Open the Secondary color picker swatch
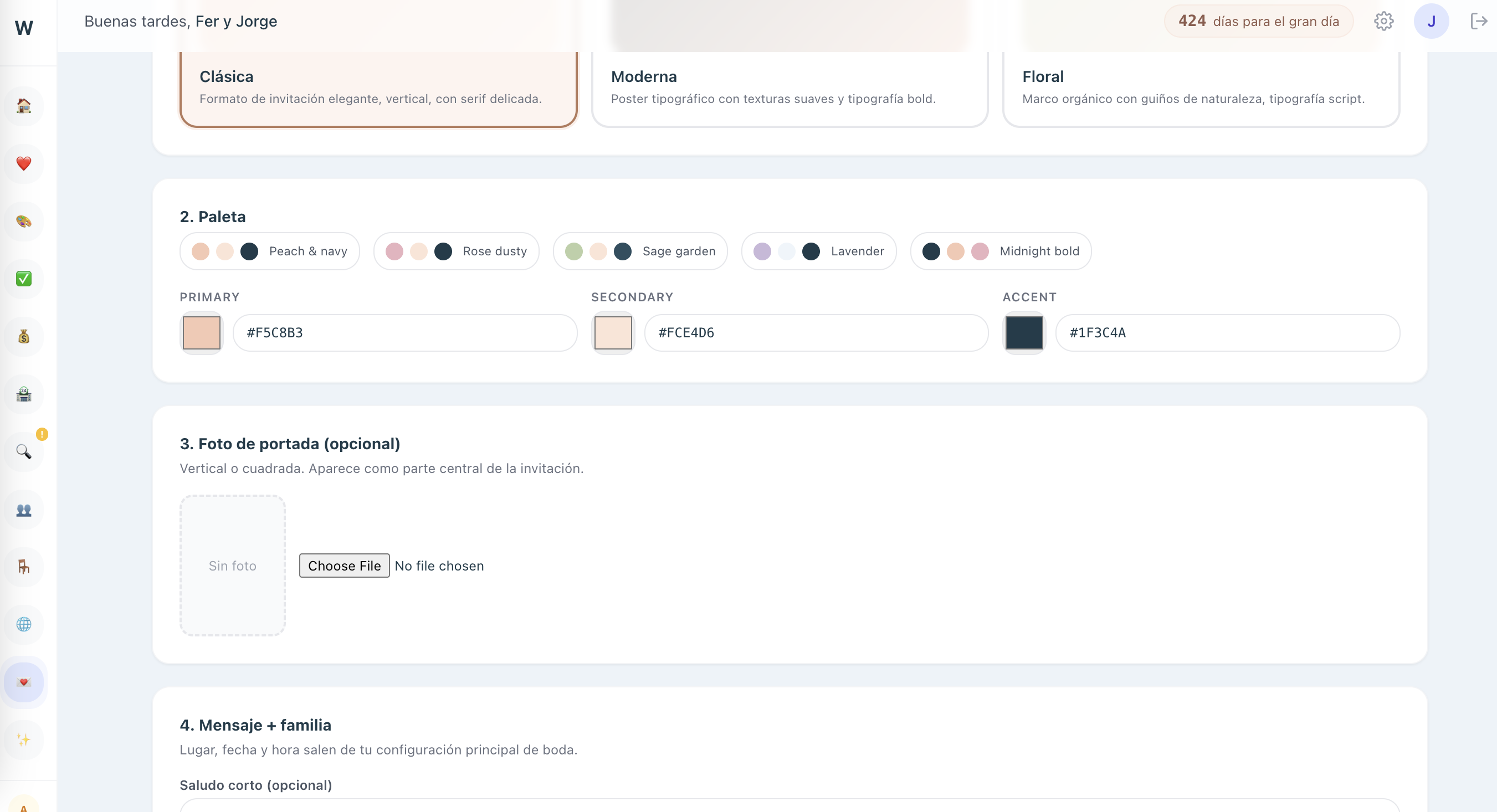The image size is (1497, 812). (613, 333)
